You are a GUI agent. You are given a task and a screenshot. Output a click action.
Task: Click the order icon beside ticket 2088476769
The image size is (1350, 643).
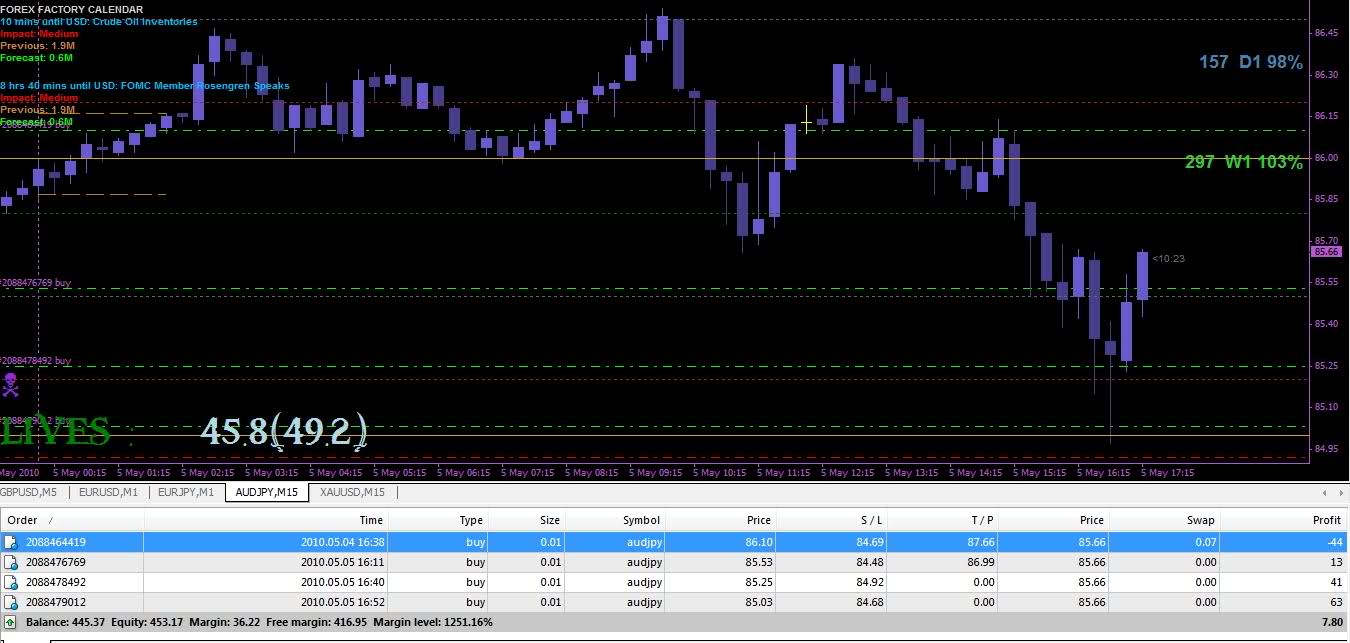click(11, 562)
